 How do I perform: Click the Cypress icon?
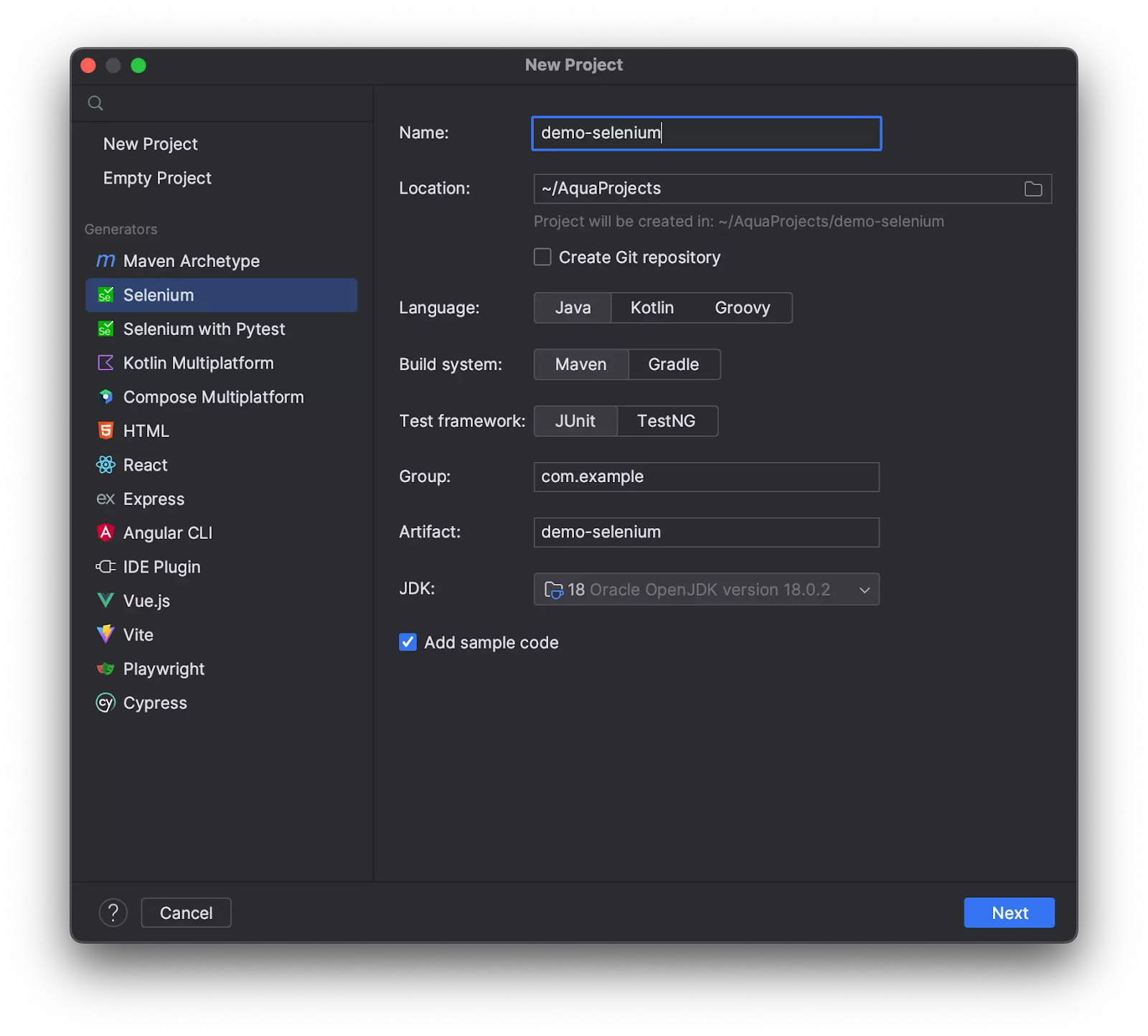tap(105, 702)
